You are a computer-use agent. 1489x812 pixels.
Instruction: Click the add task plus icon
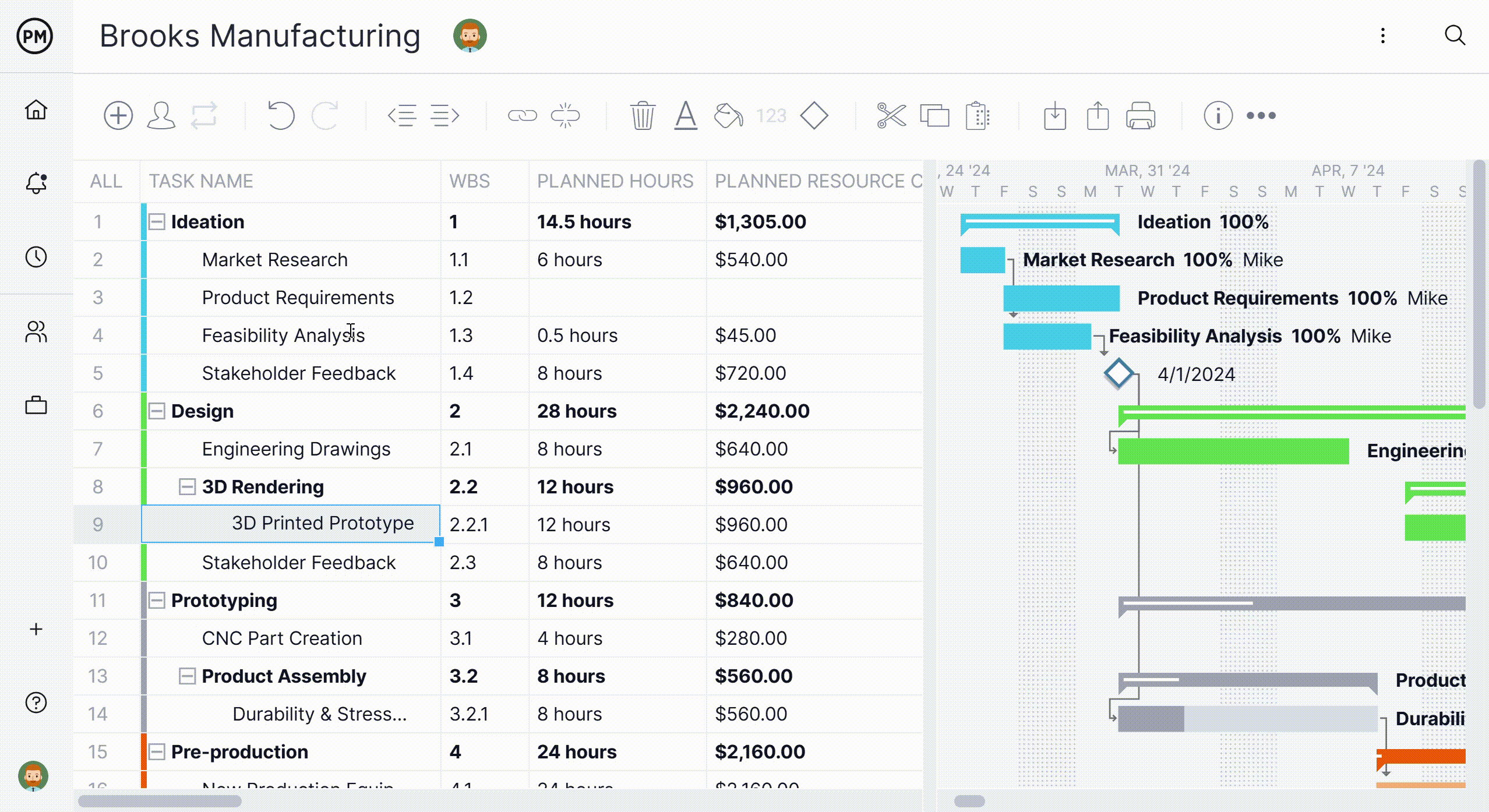coord(118,115)
